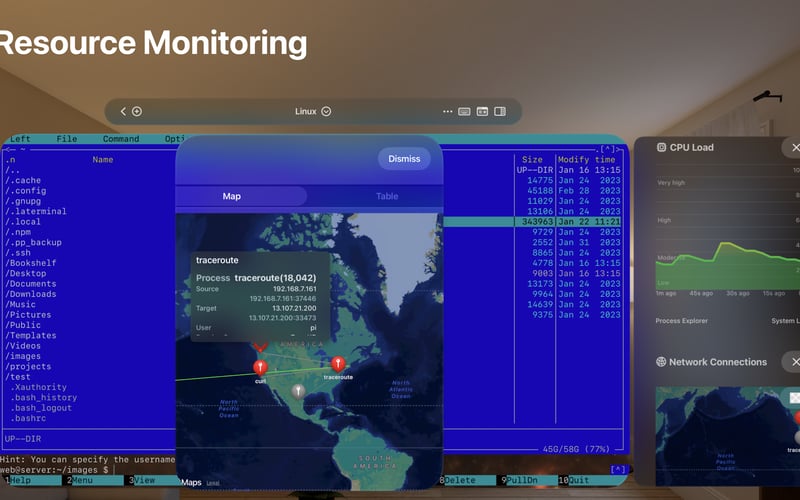Open the three-dot more options menu
This screenshot has width=800, height=500.
tap(447, 111)
